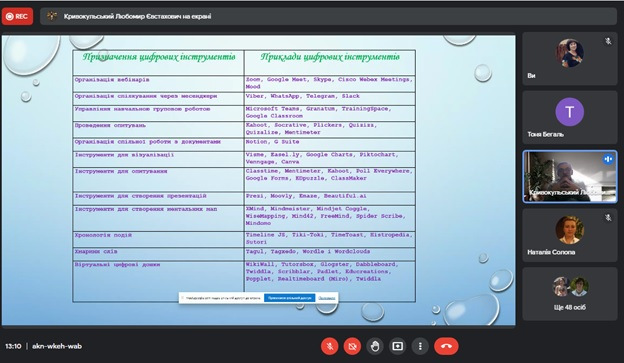Click the meeting code akn-wkeh-wab
This screenshot has height=363, width=624.
tap(57, 346)
